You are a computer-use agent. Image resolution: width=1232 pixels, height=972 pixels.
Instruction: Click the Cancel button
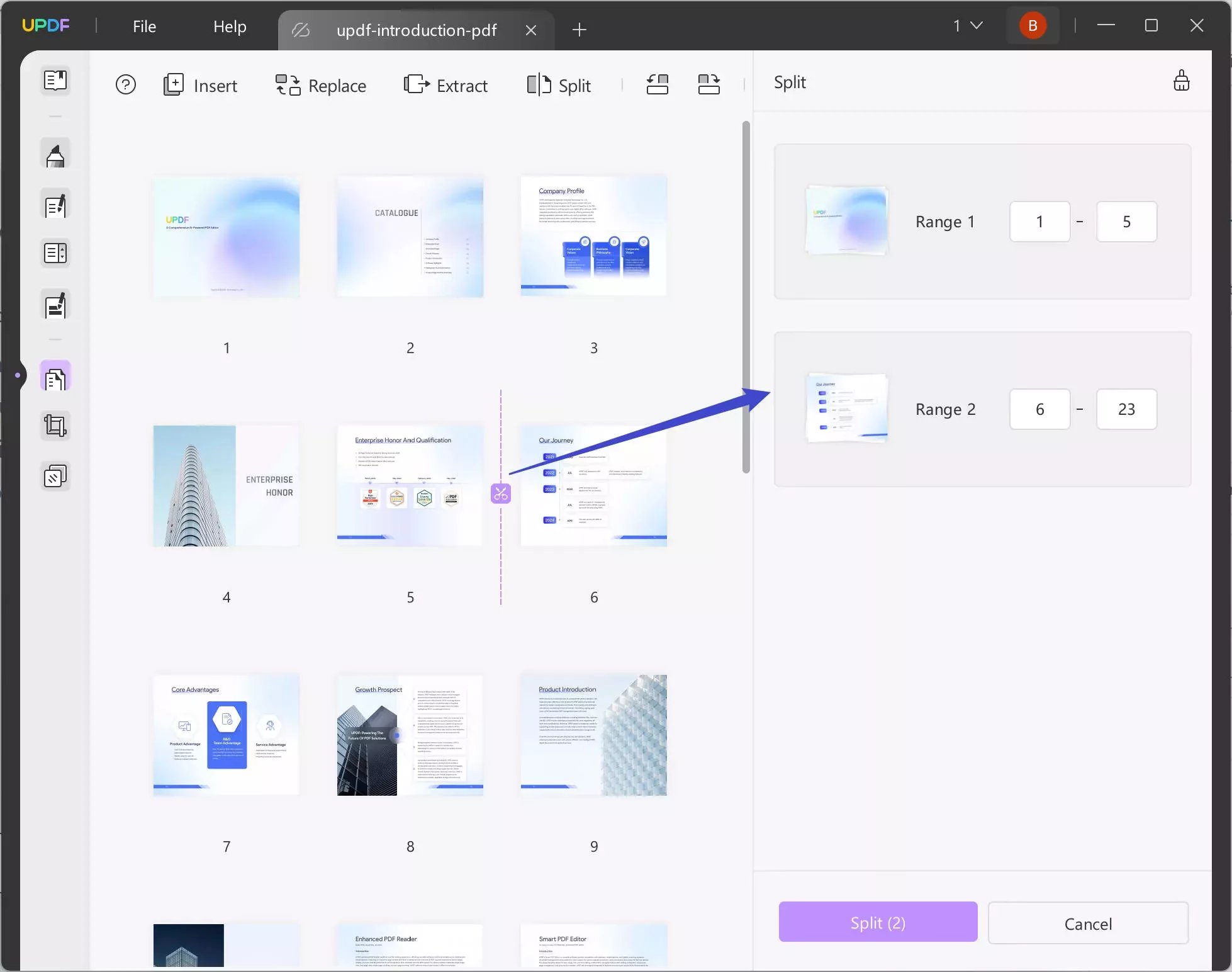[1088, 924]
